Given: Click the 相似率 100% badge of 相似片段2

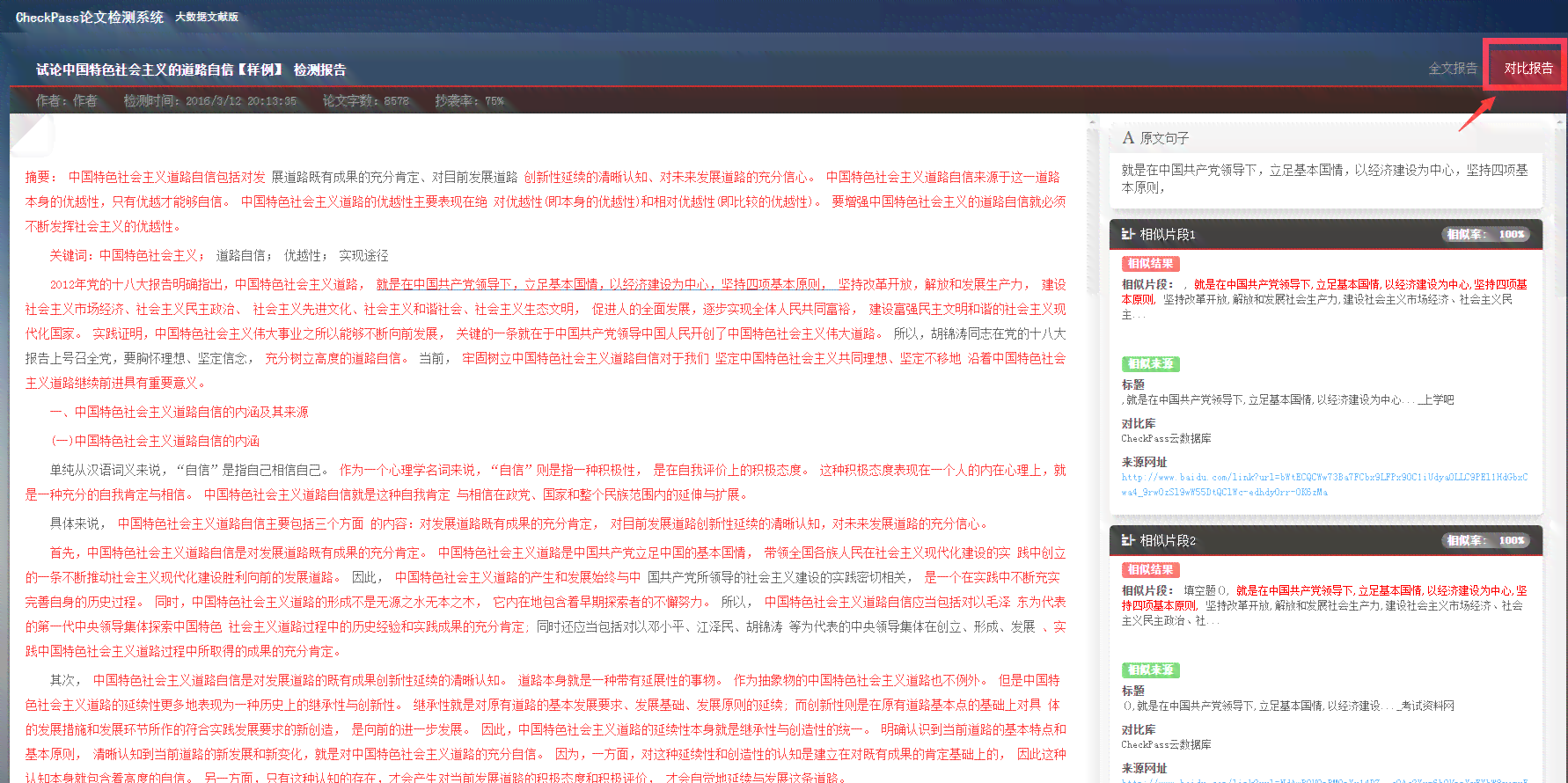Looking at the screenshot, I should tap(1486, 540).
